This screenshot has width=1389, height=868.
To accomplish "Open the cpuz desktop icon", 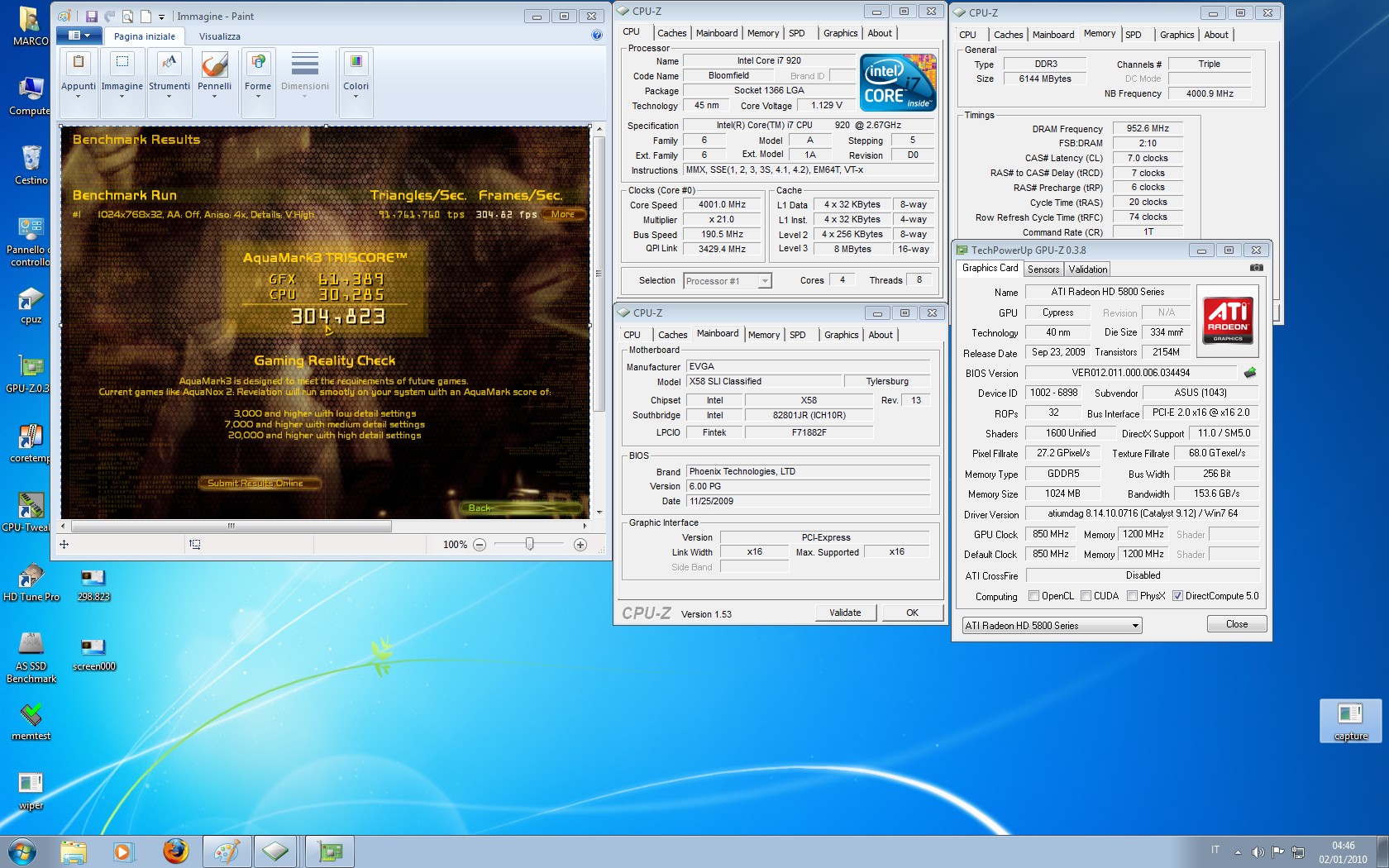I will point(31,305).
